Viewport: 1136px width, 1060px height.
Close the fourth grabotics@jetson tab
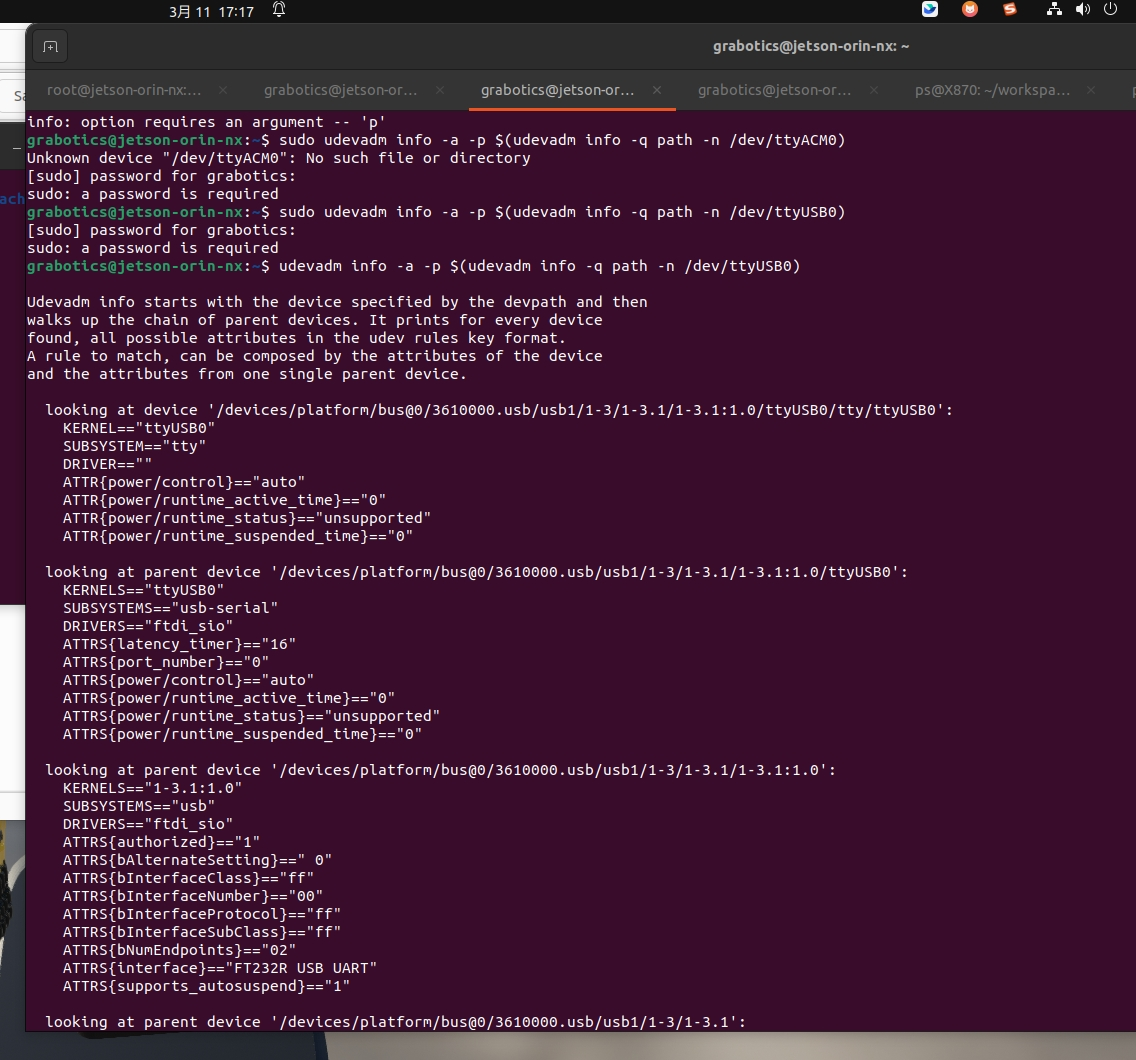tap(874, 90)
